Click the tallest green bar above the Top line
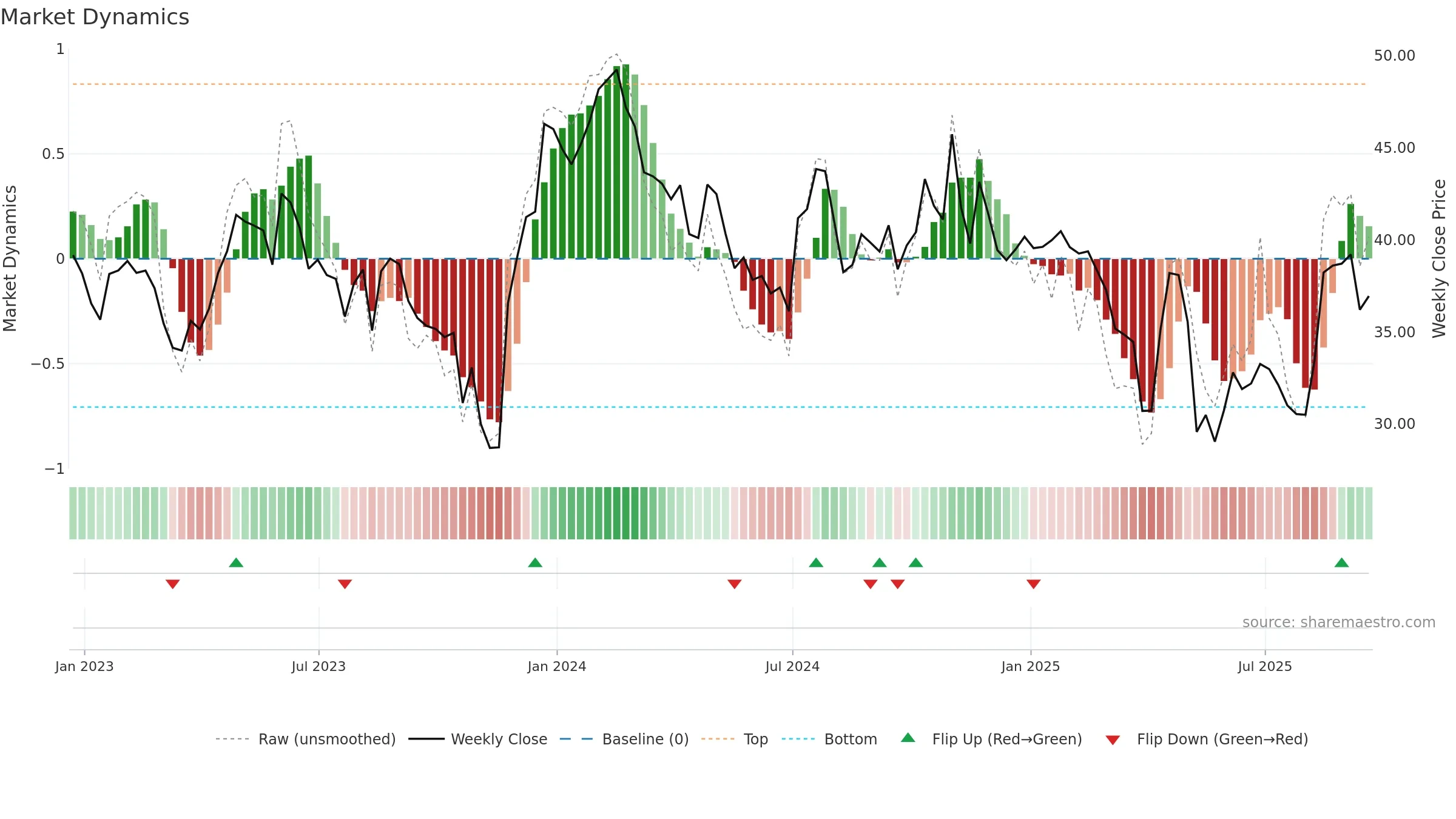1456x819 pixels. point(625,161)
